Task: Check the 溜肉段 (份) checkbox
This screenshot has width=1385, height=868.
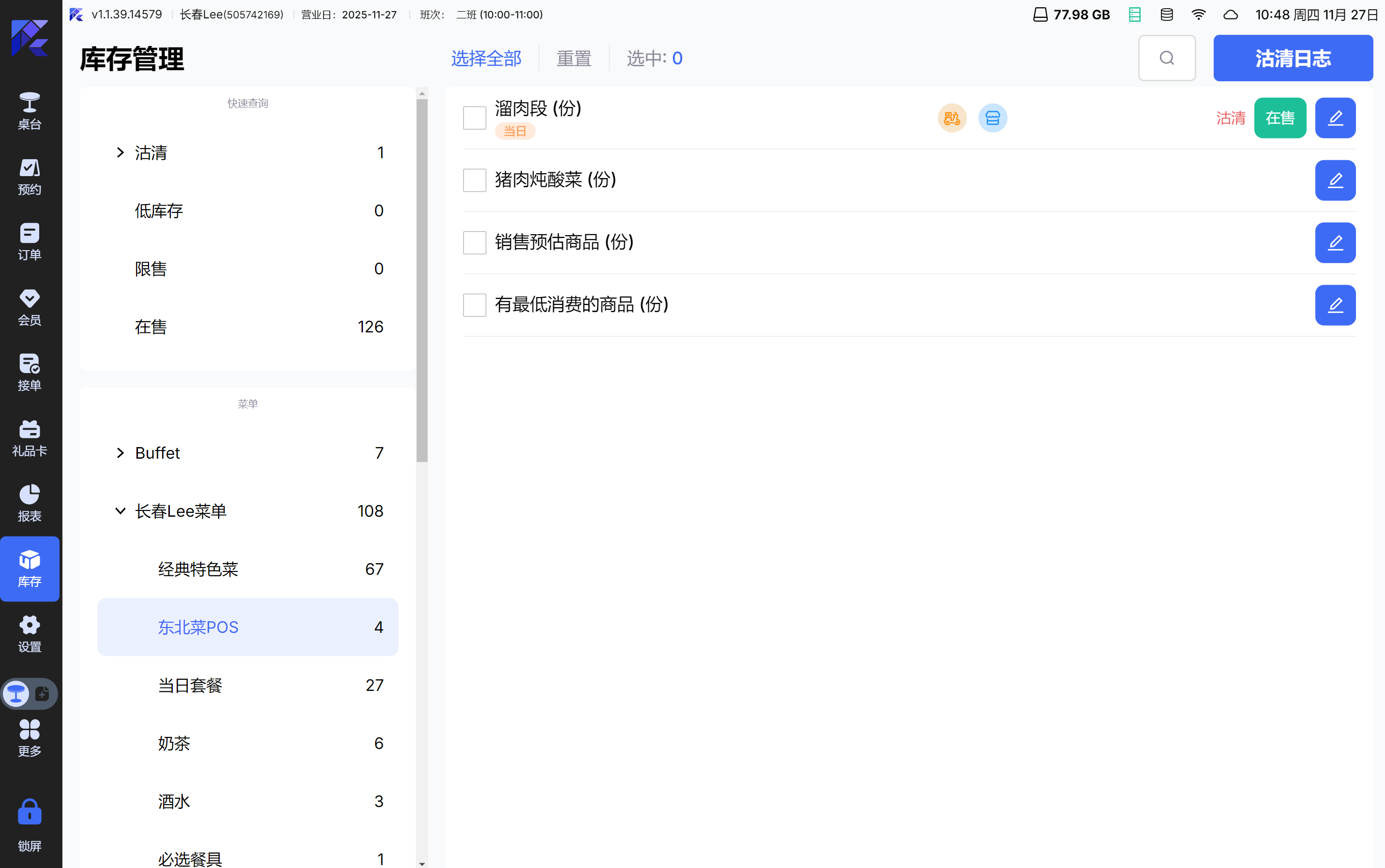Action: [x=474, y=118]
